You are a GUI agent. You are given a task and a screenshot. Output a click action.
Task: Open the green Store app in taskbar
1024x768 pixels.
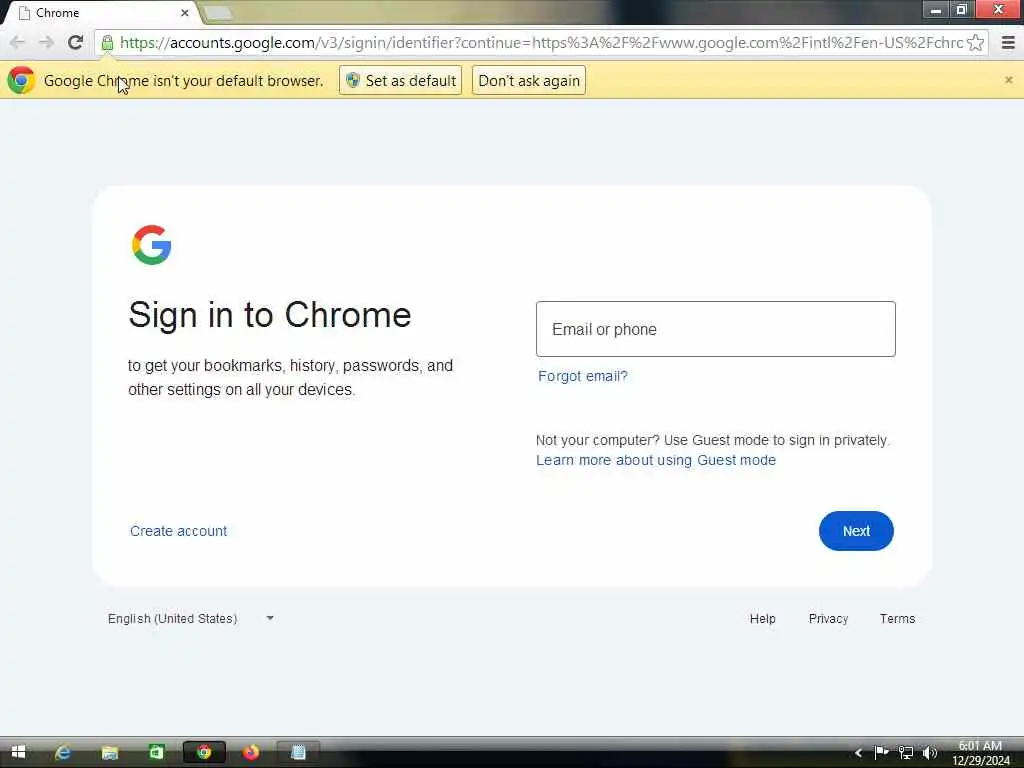[157, 752]
